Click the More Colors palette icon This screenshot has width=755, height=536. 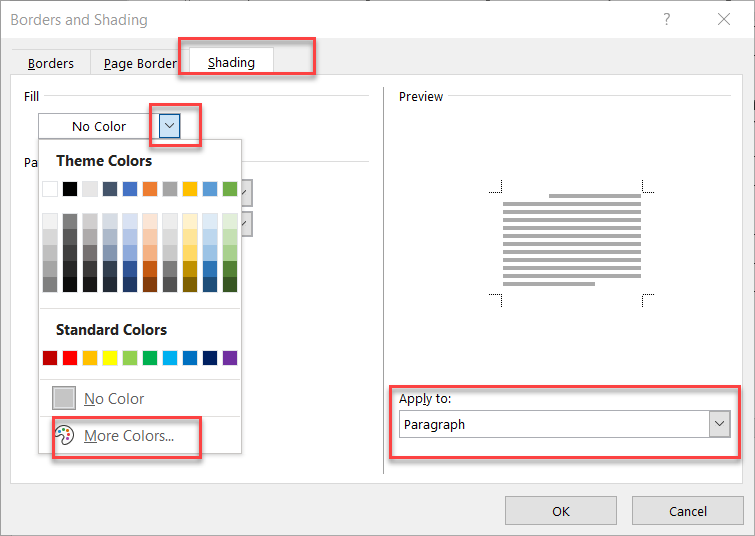tap(64, 435)
